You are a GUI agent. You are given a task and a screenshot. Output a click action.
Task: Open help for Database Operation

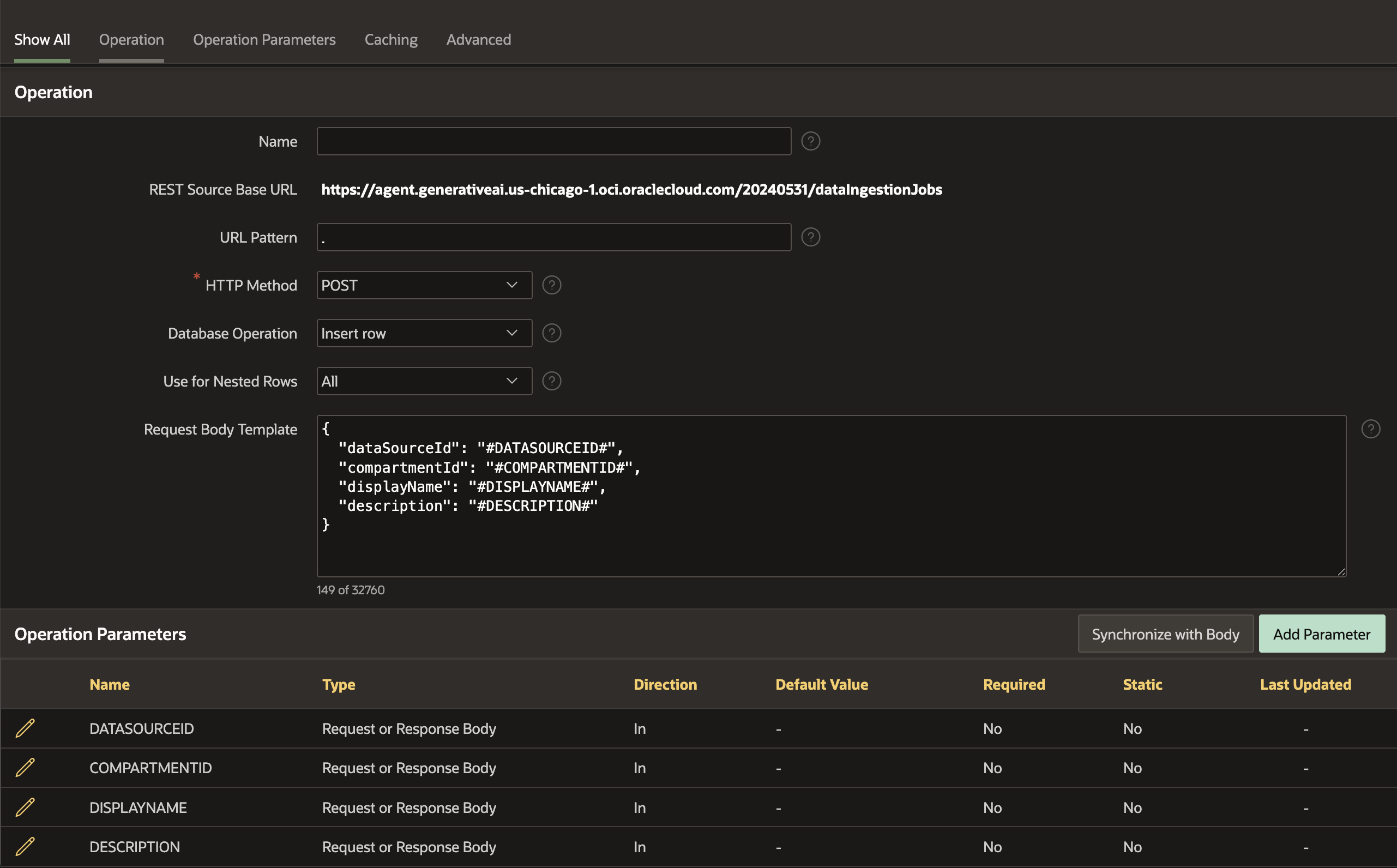[x=552, y=333]
